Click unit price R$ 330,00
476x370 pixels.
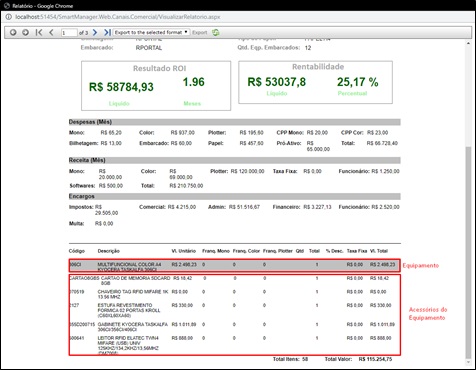(x=182, y=305)
